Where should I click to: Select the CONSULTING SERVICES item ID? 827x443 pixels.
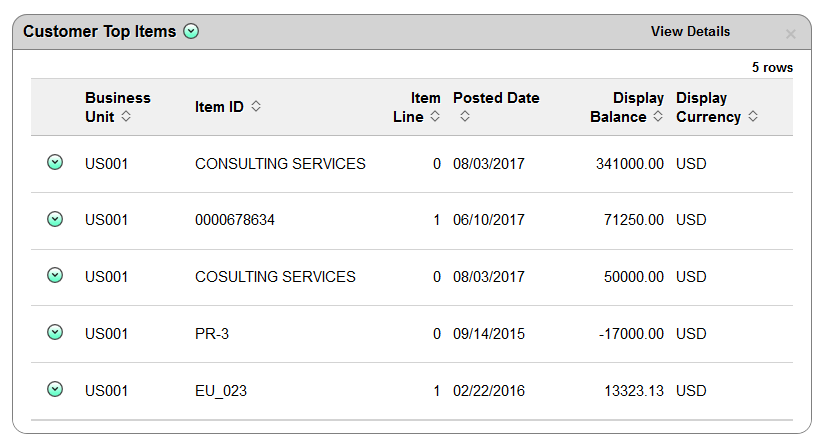tap(280, 164)
